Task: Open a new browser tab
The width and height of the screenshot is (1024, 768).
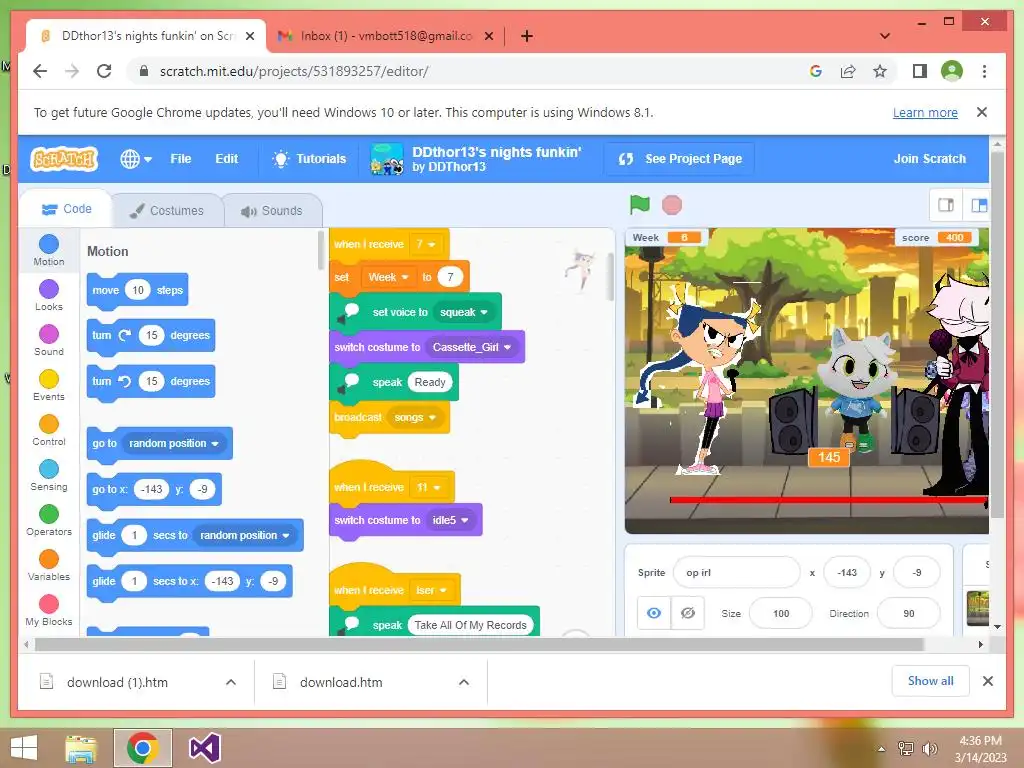Action: [526, 36]
